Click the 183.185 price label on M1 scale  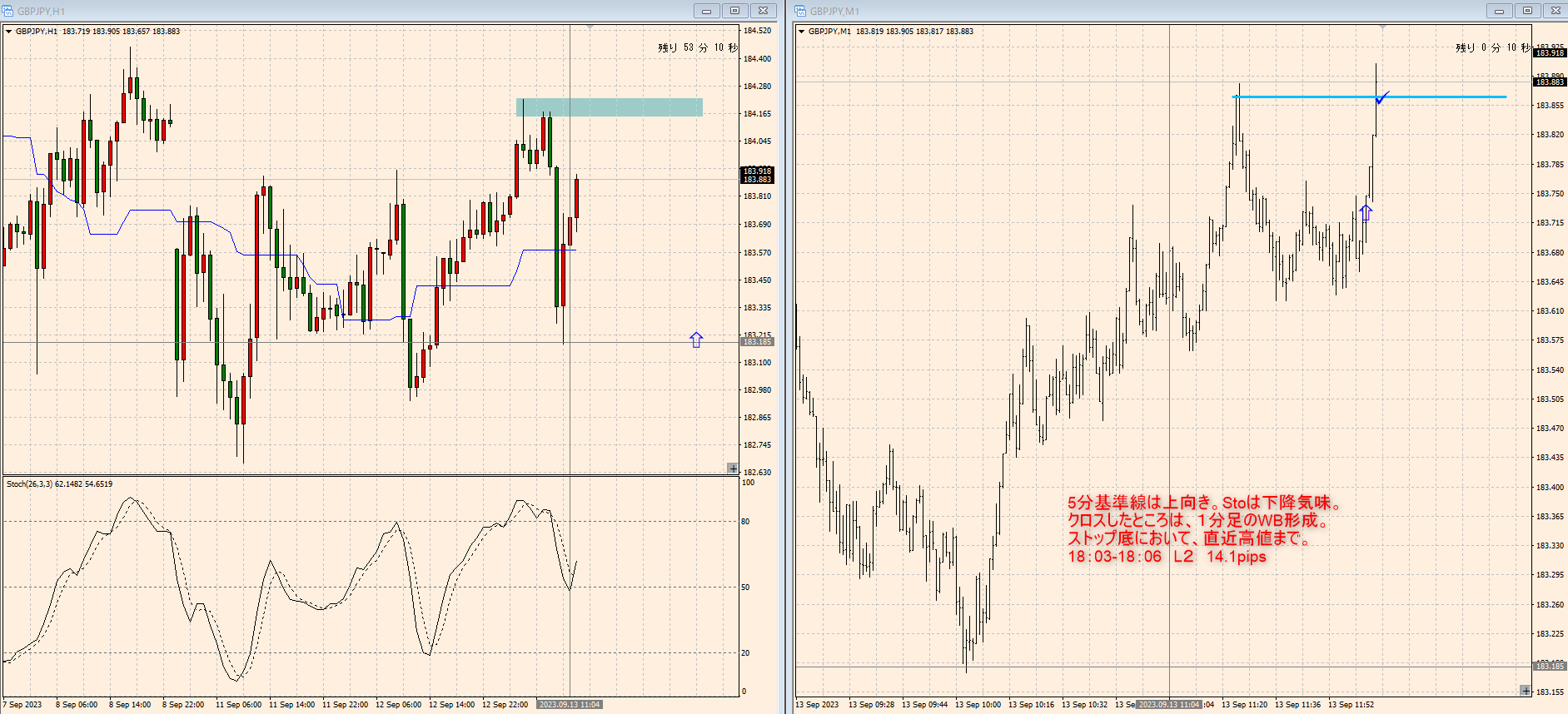(1550, 667)
